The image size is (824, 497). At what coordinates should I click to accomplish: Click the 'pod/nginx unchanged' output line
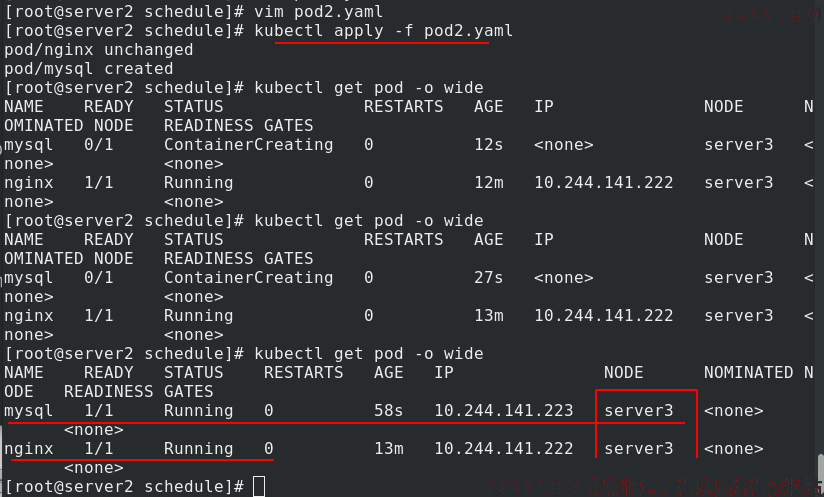[98, 50]
